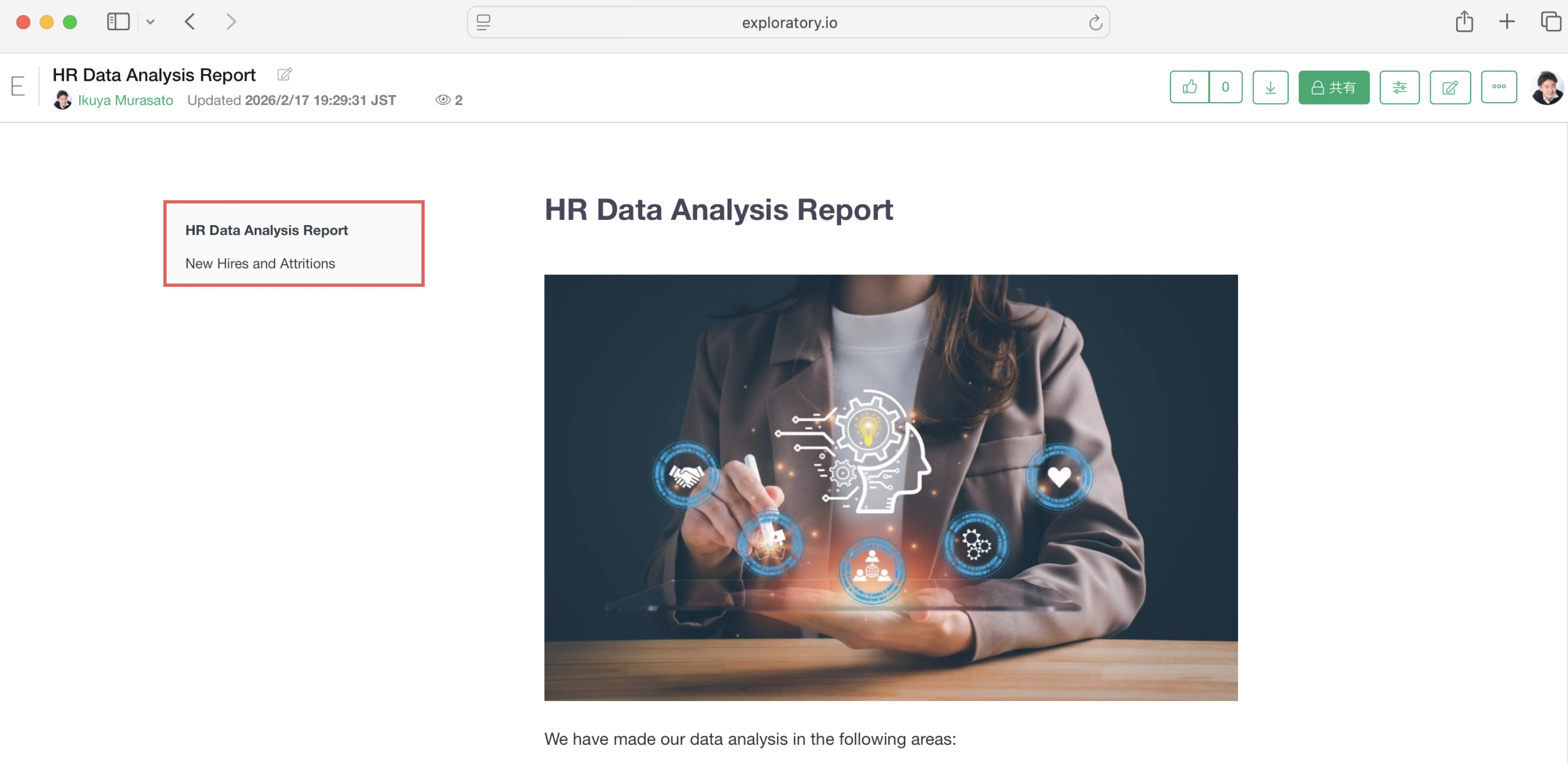This screenshot has height=764, width=1568.
Task: Click the Exploratory E logo
Action: click(18, 87)
